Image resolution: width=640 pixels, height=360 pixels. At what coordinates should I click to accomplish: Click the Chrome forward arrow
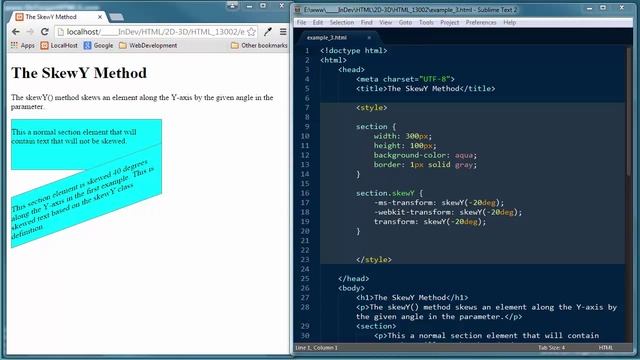pyautogui.click(x=30, y=31)
